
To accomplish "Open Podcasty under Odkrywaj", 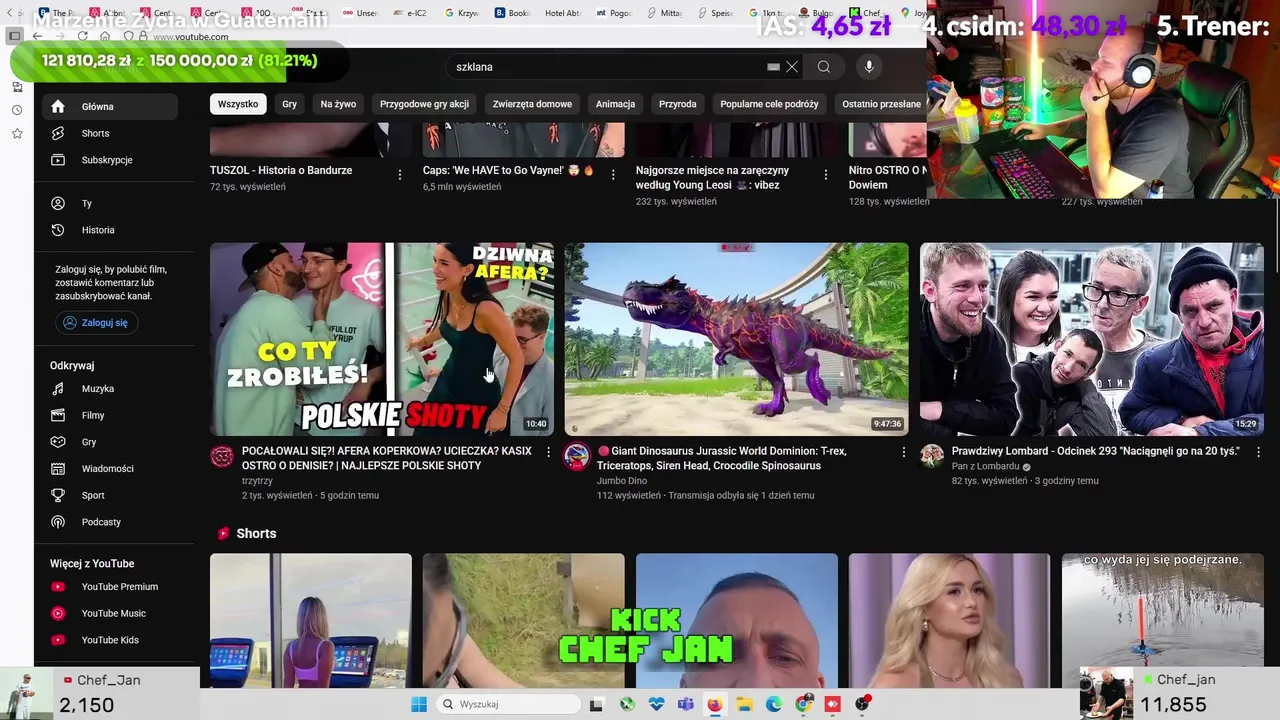I will click(x=109, y=522).
